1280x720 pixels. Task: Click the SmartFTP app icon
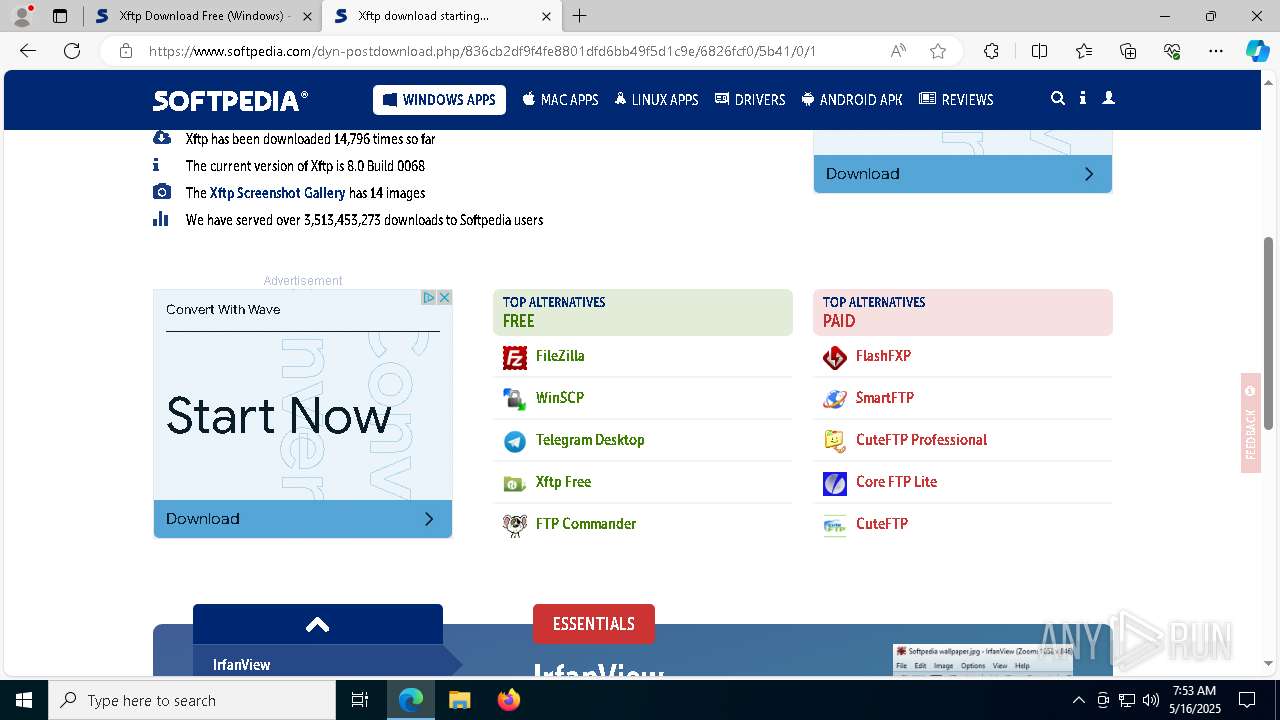coord(835,399)
